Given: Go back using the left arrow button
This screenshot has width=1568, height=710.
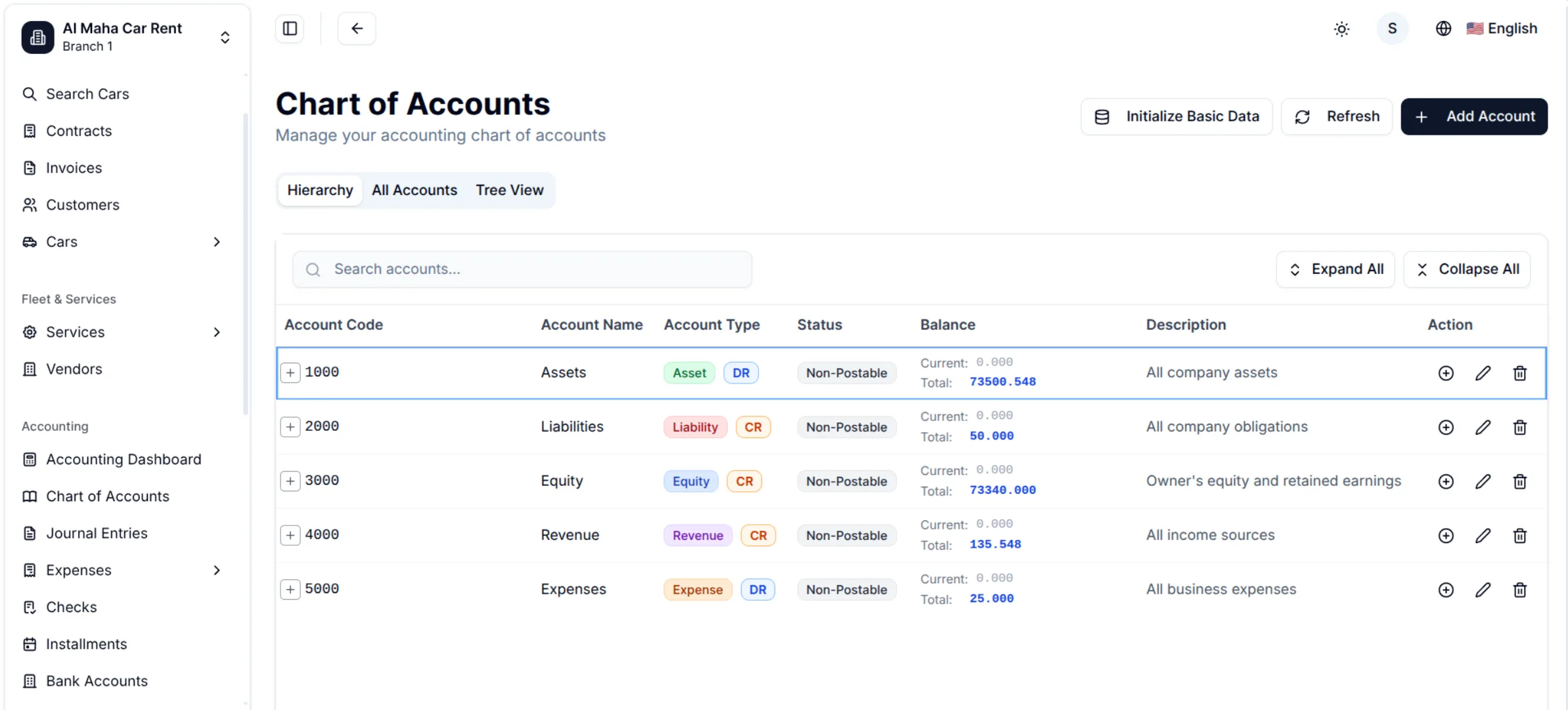Looking at the screenshot, I should [x=357, y=28].
